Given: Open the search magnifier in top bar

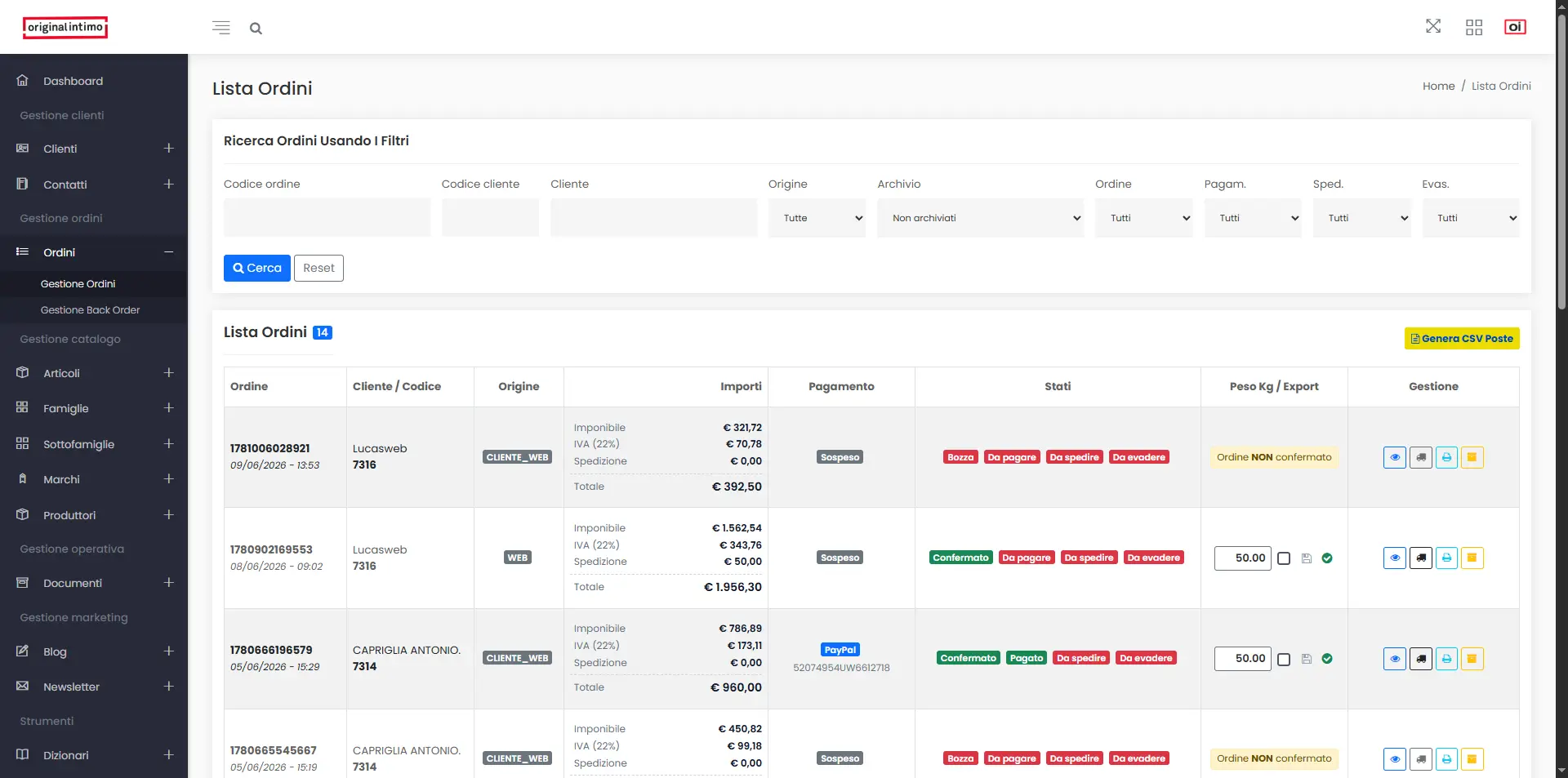Looking at the screenshot, I should point(256,29).
